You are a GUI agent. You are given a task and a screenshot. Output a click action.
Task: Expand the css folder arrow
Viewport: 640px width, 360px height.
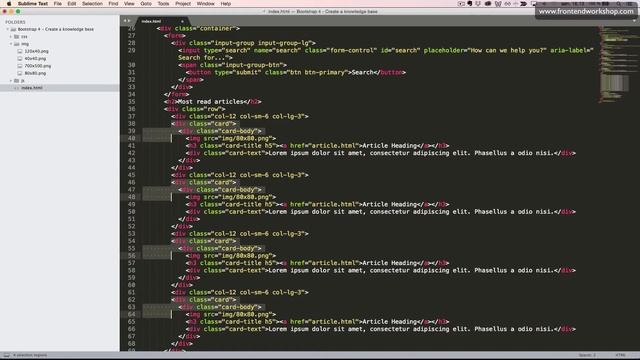pyautogui.click(x=11, y=37)
